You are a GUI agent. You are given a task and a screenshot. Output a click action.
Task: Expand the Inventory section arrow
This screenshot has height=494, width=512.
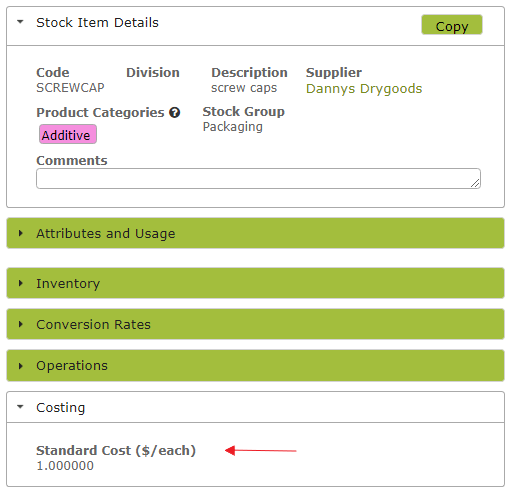[x=21, y=283]
